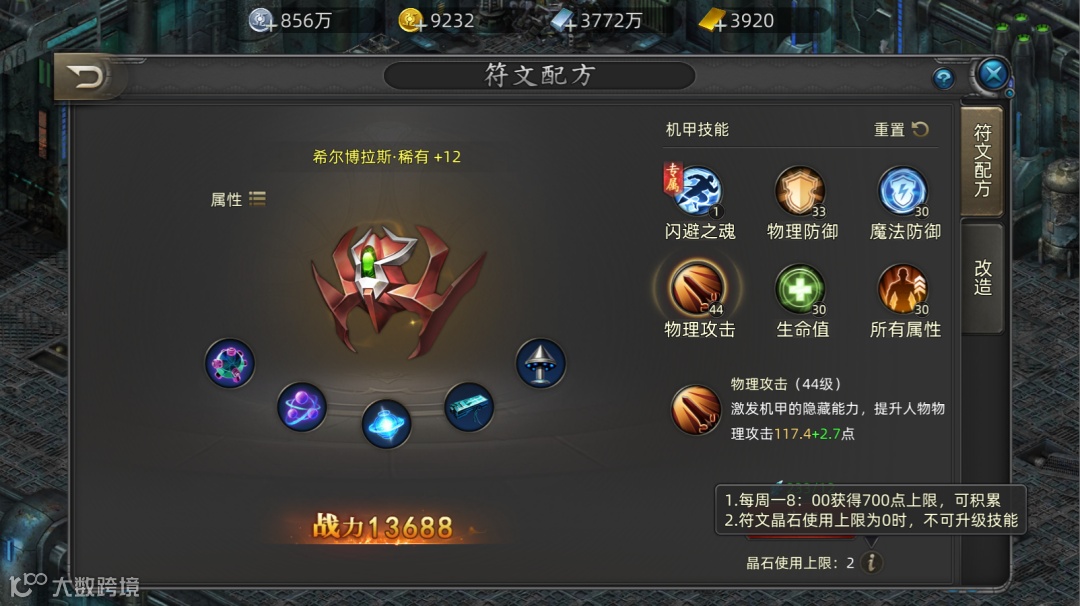Click the 重置 reset button
Viewport: 1080px width, 606px height.
tap(902, 129)
